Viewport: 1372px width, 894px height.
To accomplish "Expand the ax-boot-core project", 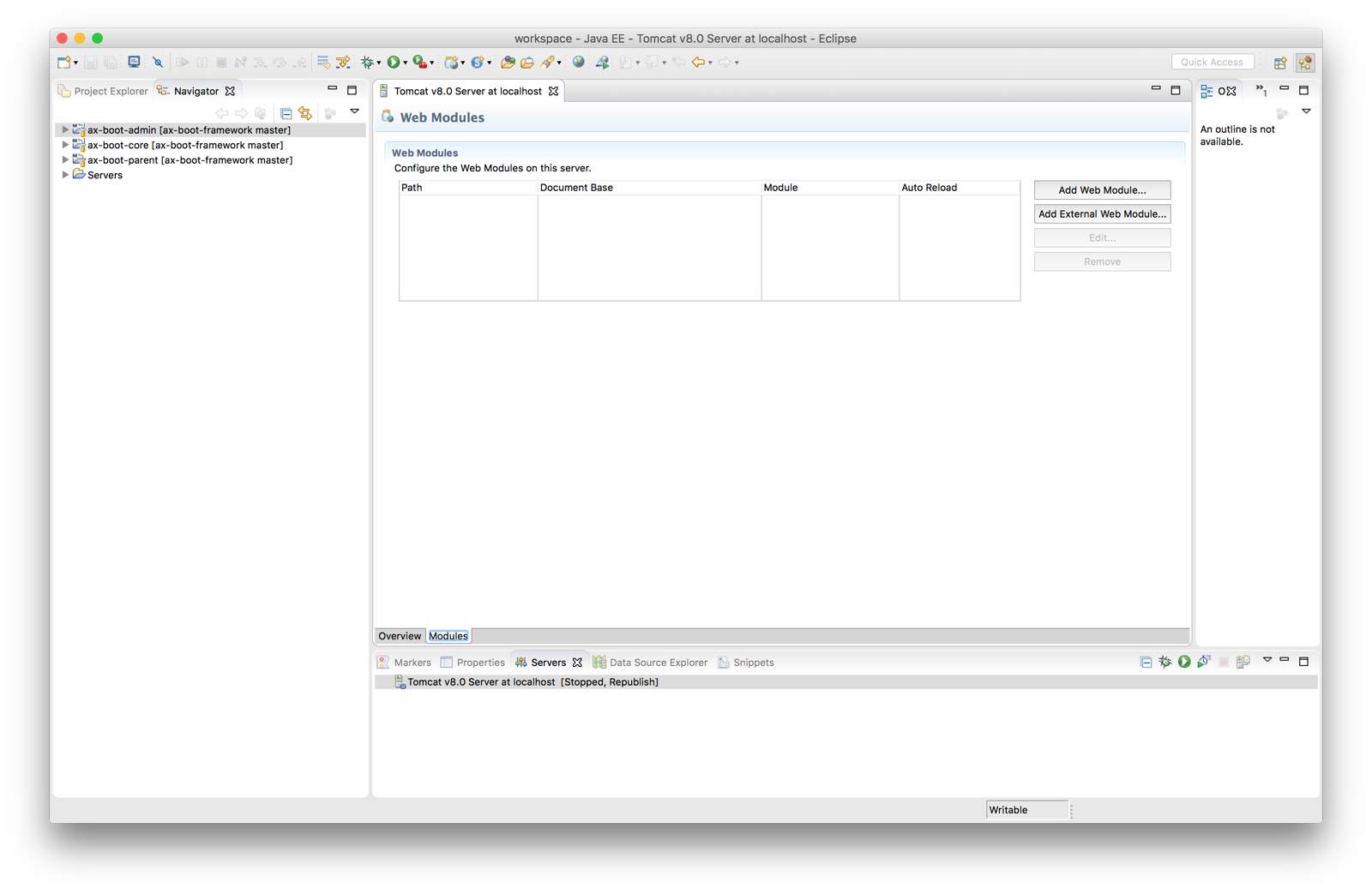I will pyautogui.click(x=65, y=145).
